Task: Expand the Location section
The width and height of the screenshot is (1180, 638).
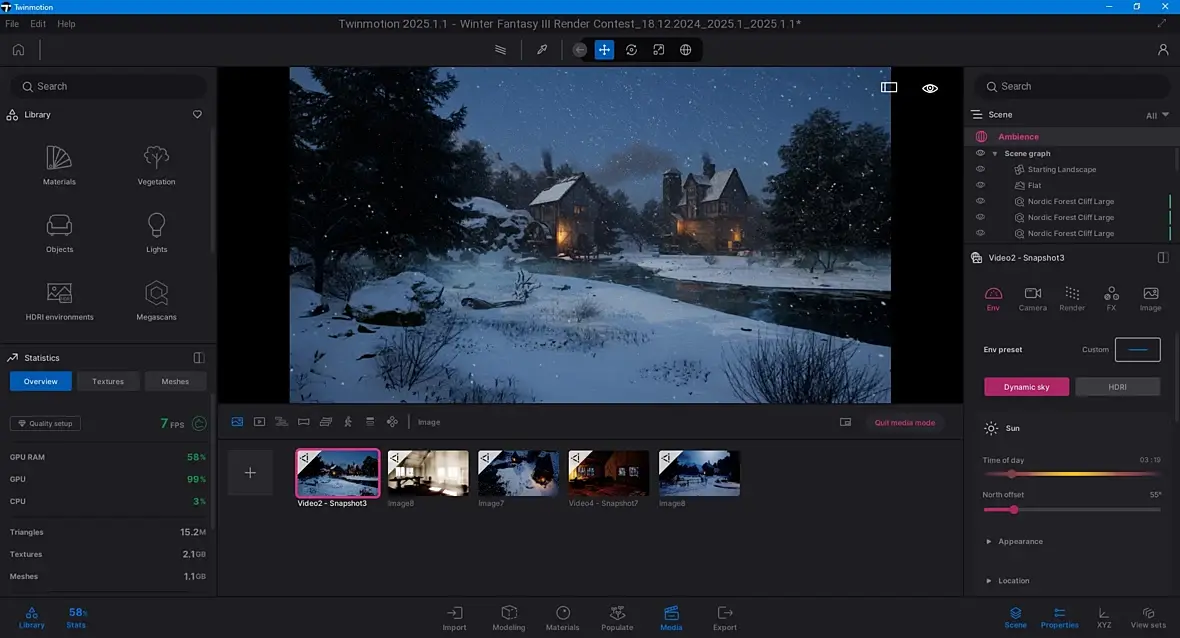Action: tap(1012, 580)
